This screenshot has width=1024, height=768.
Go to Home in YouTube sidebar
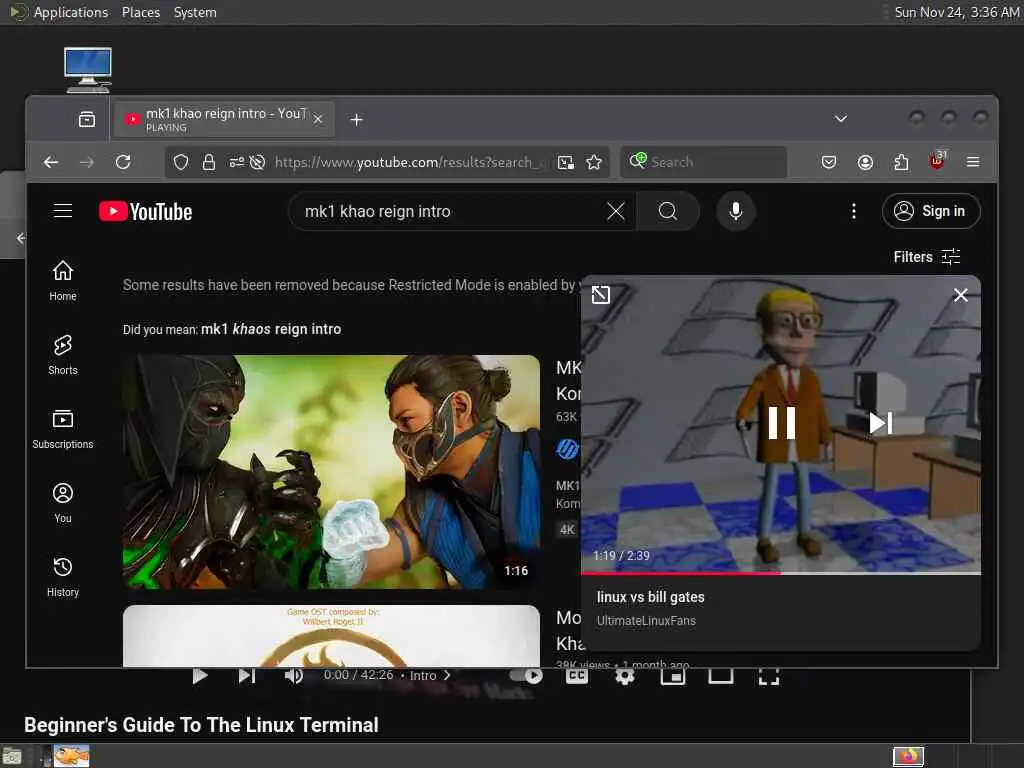pos(63,281)
